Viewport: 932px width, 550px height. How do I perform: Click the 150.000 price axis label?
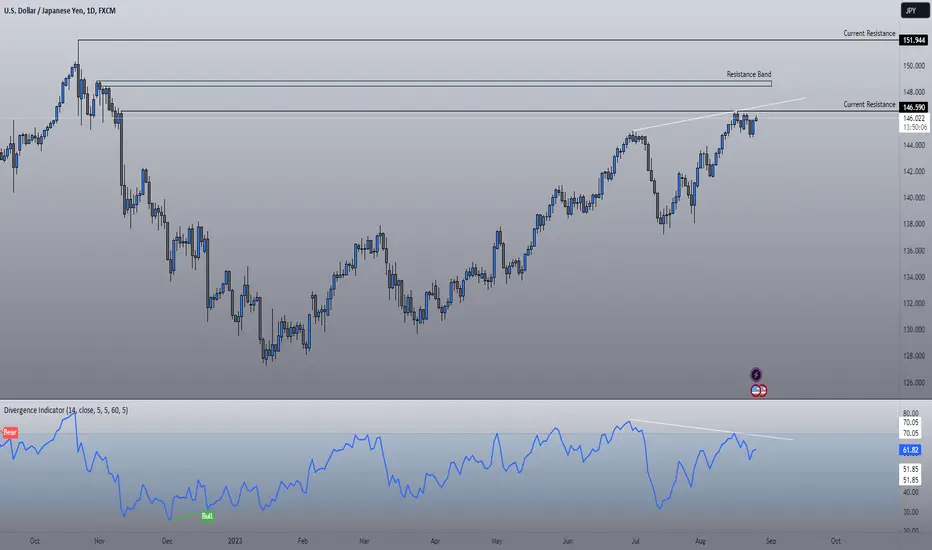[914, 66]
